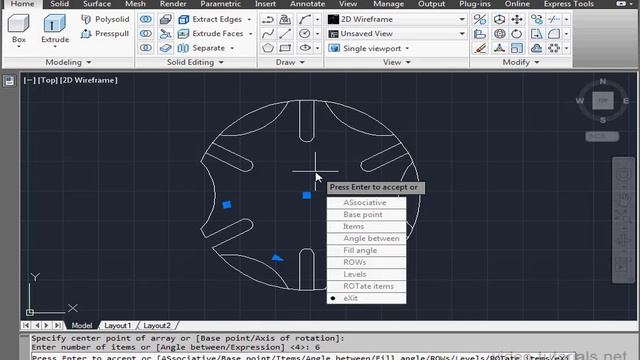Choose ROWs from the options menu

(x=367, y=262)
